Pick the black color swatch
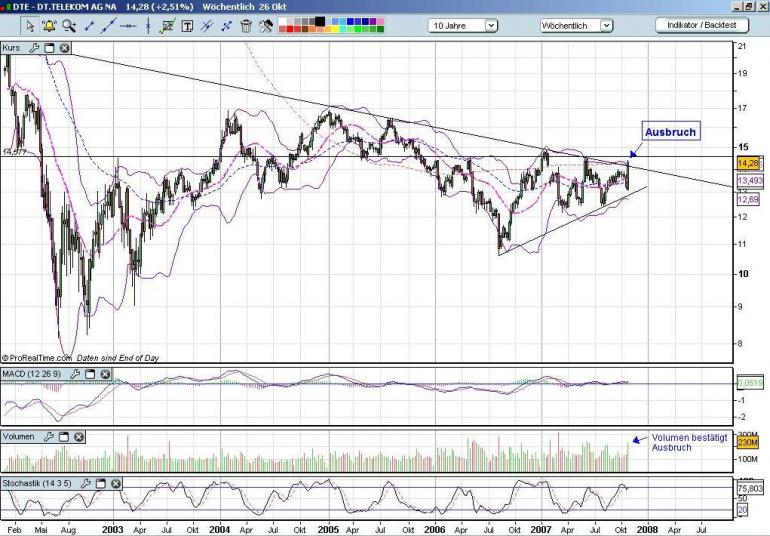The image size is (770, 536). click(x=320, y=21)
